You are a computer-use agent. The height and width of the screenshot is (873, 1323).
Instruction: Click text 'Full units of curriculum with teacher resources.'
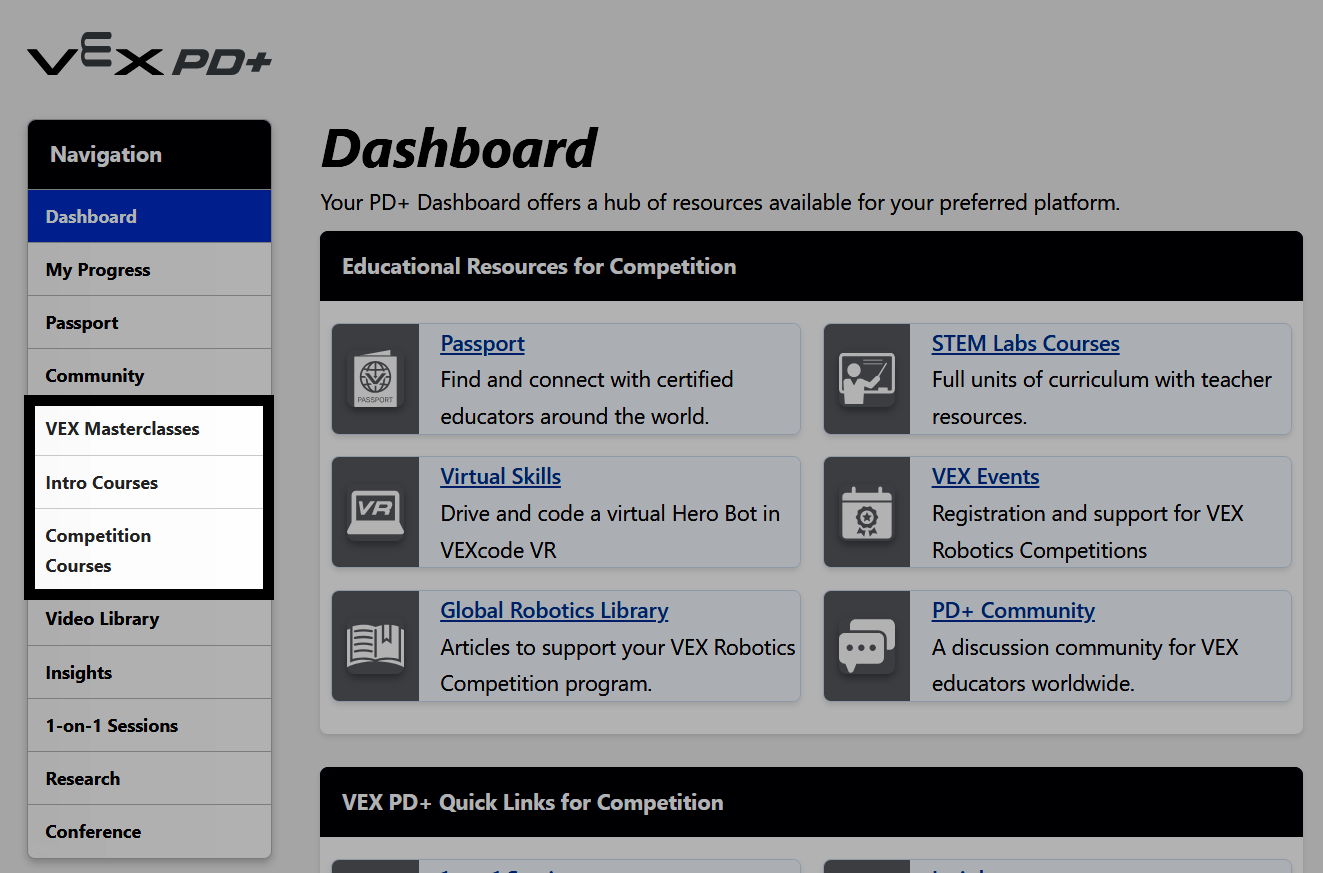click(1102, 398)
